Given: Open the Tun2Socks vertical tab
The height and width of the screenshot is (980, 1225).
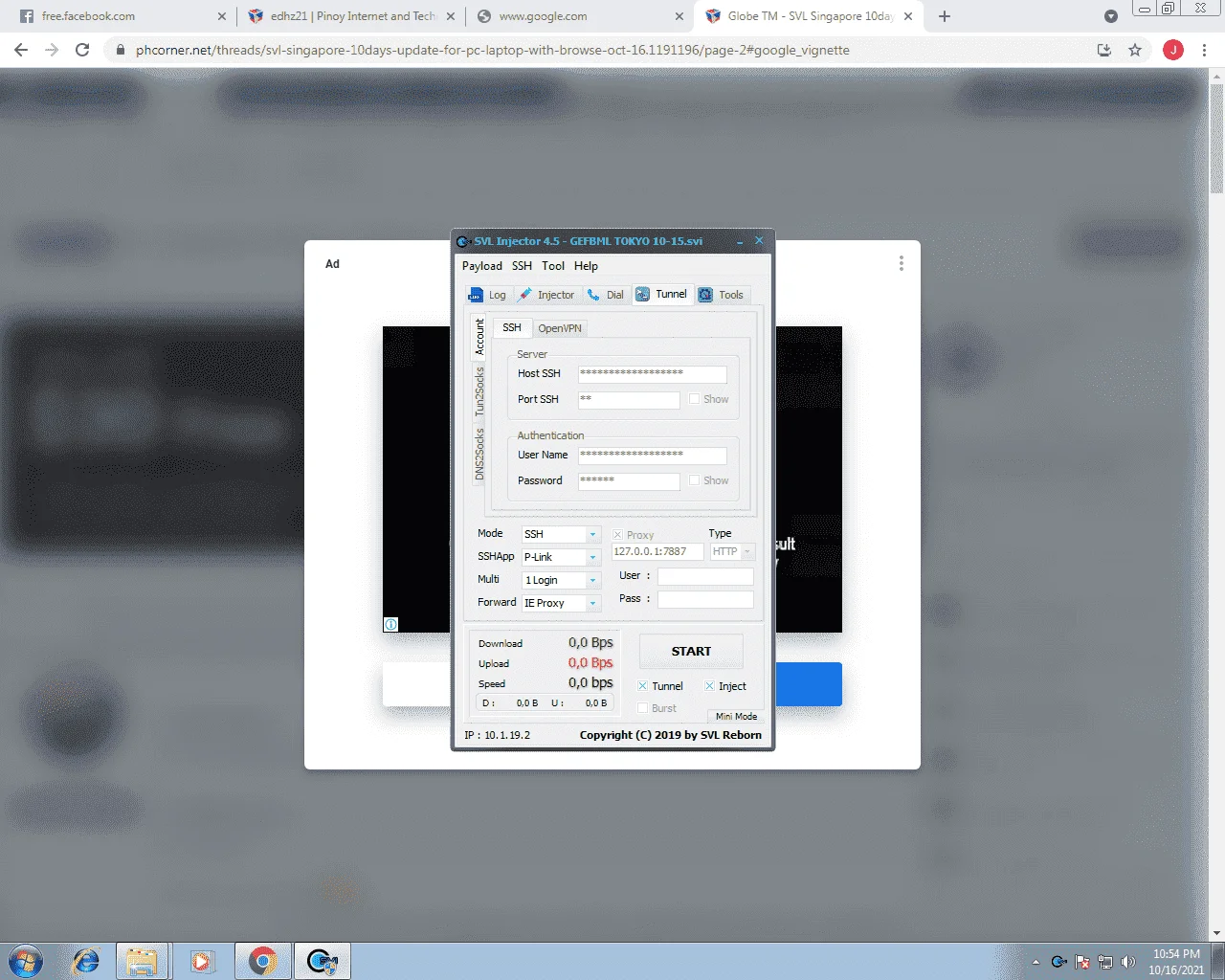Looking at the screenshot, I should 480,391.
